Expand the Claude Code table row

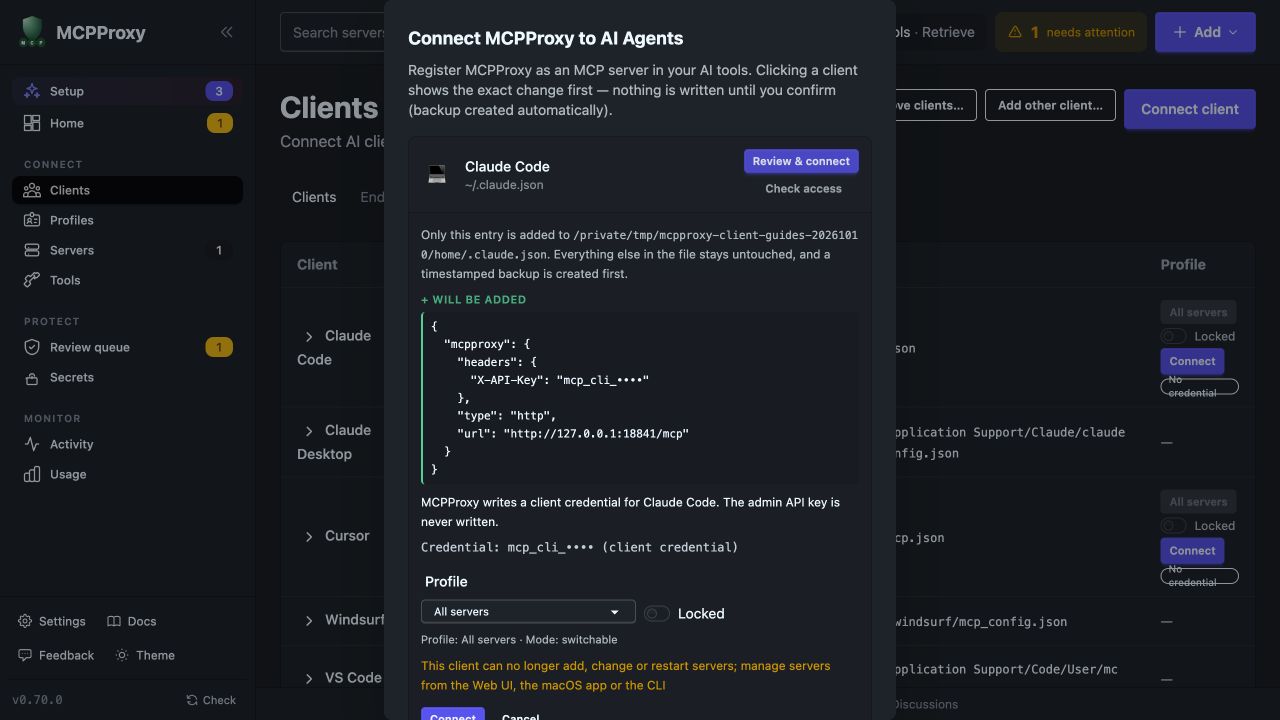point(309,336)
